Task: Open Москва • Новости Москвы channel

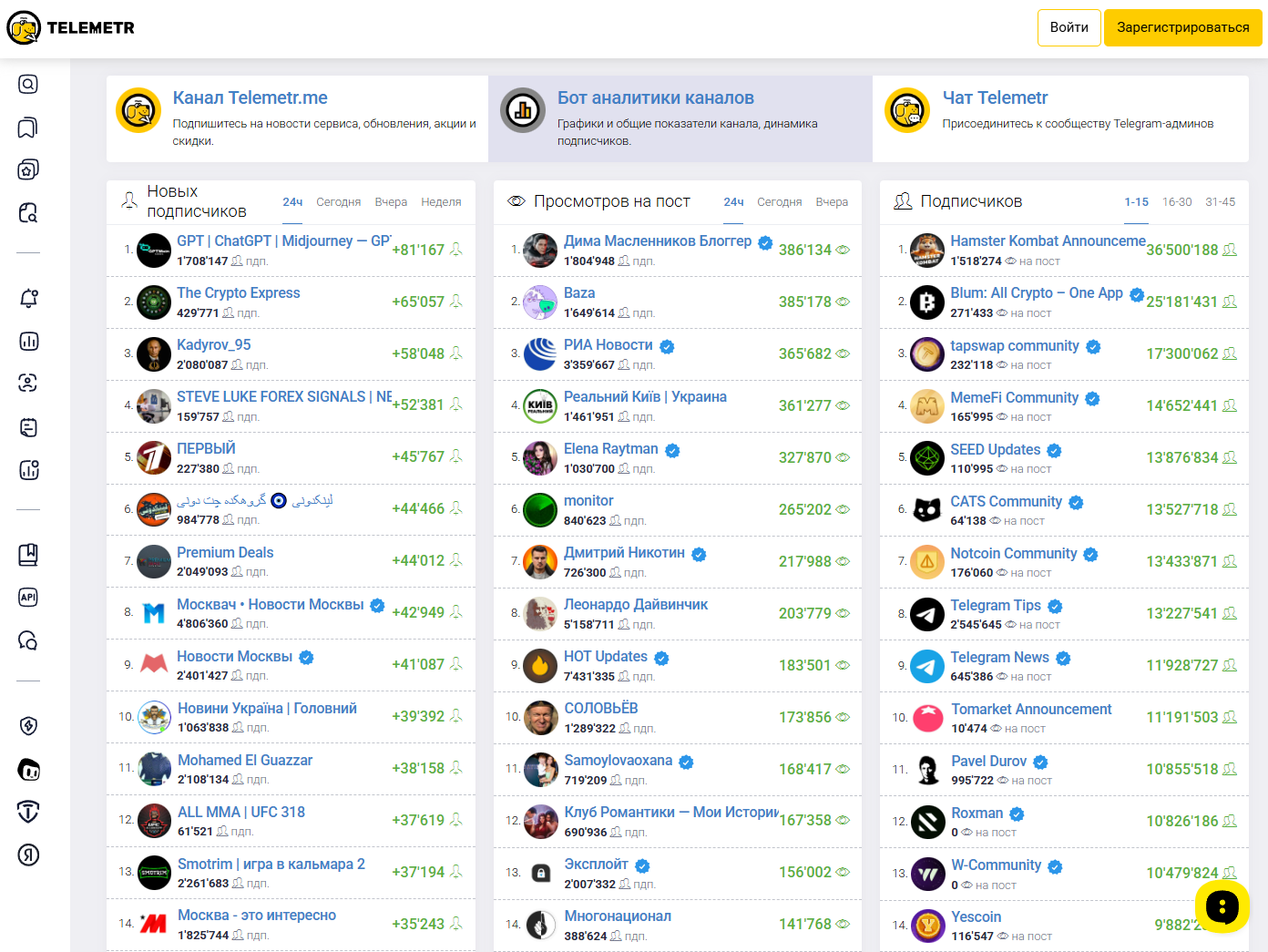Action: tap(271, 604)
